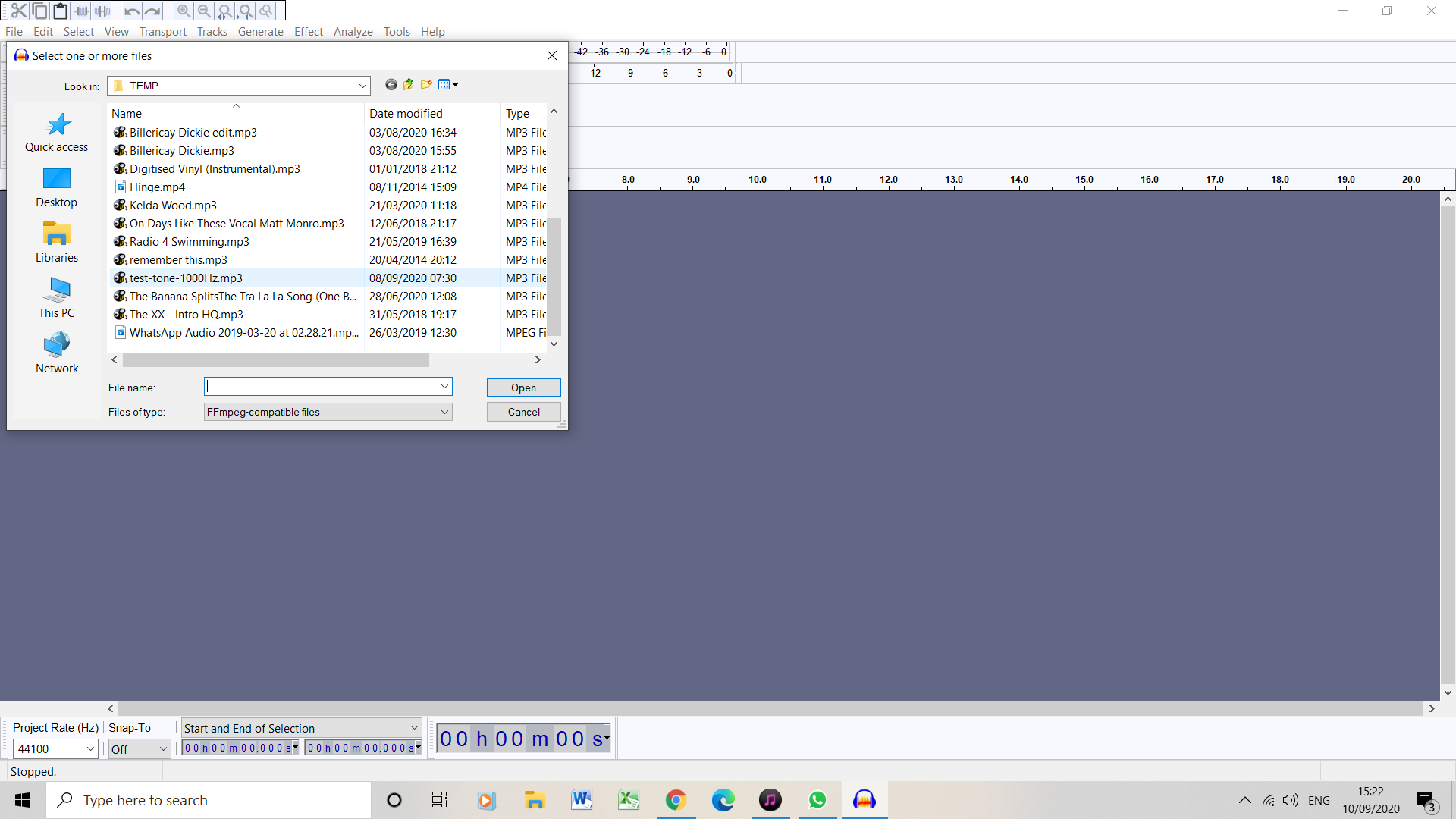Sort files by Type column header

point(523,113)
